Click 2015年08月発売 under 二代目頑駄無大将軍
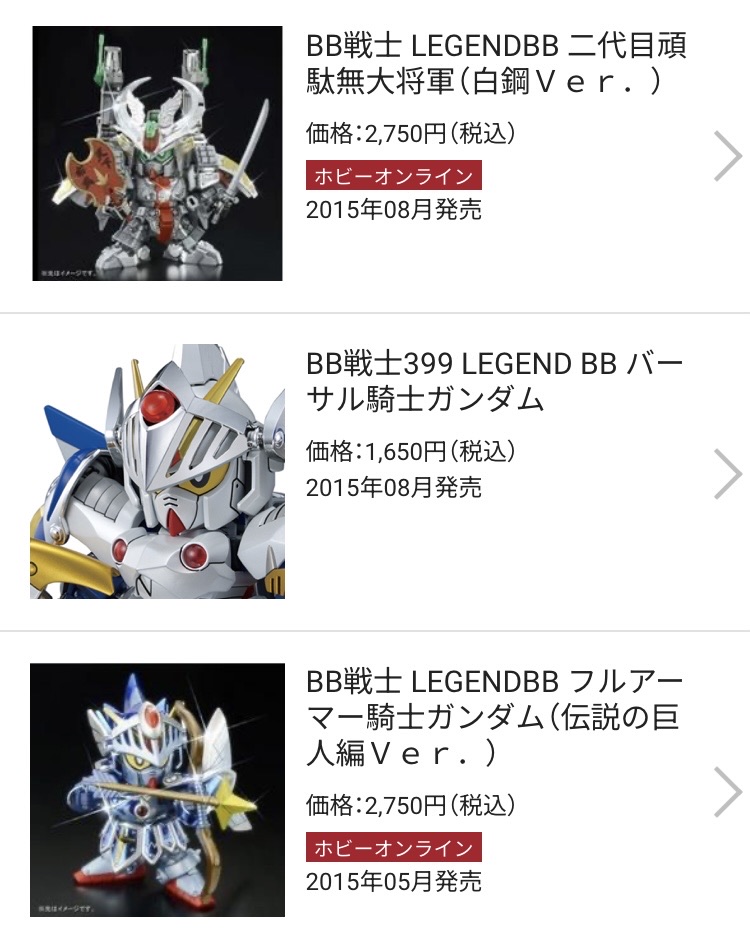 394,210
